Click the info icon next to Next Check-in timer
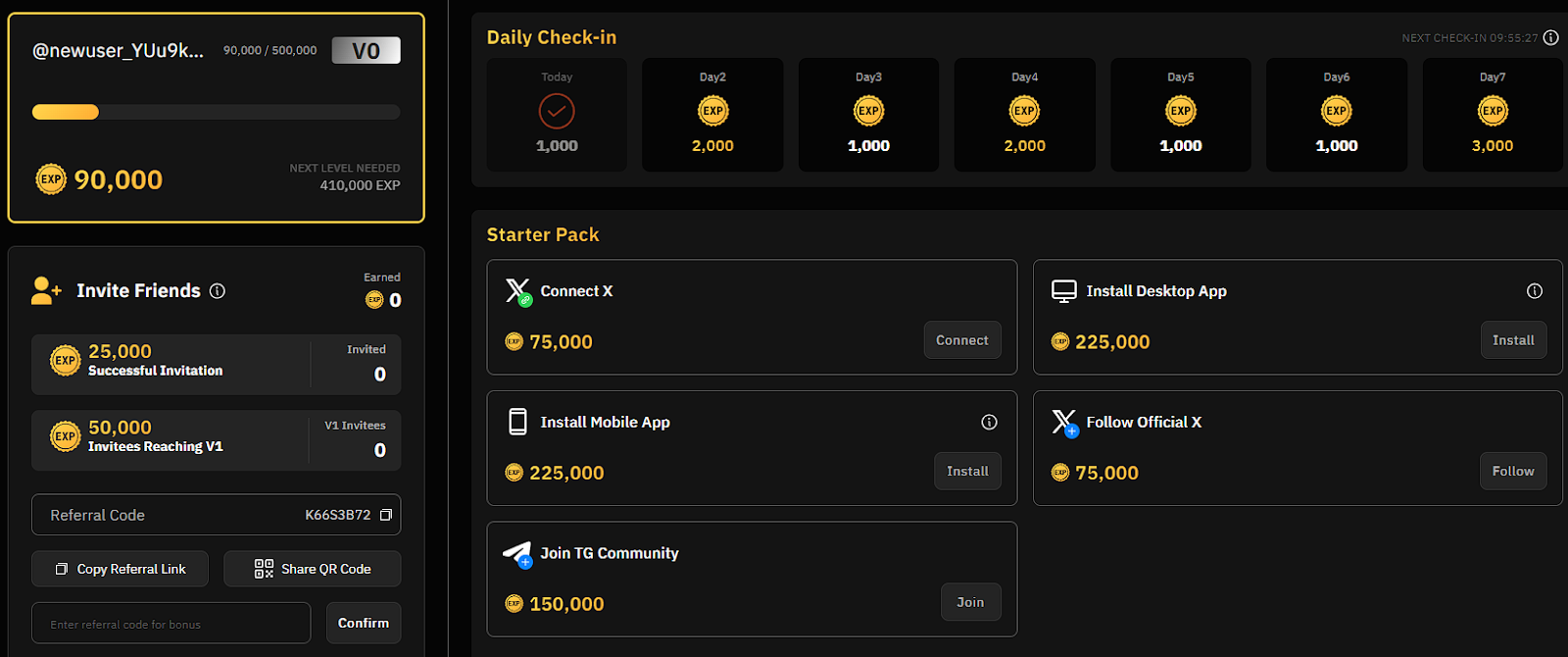This screenshot has height=657, width=1568. [x=1550, y=37]
